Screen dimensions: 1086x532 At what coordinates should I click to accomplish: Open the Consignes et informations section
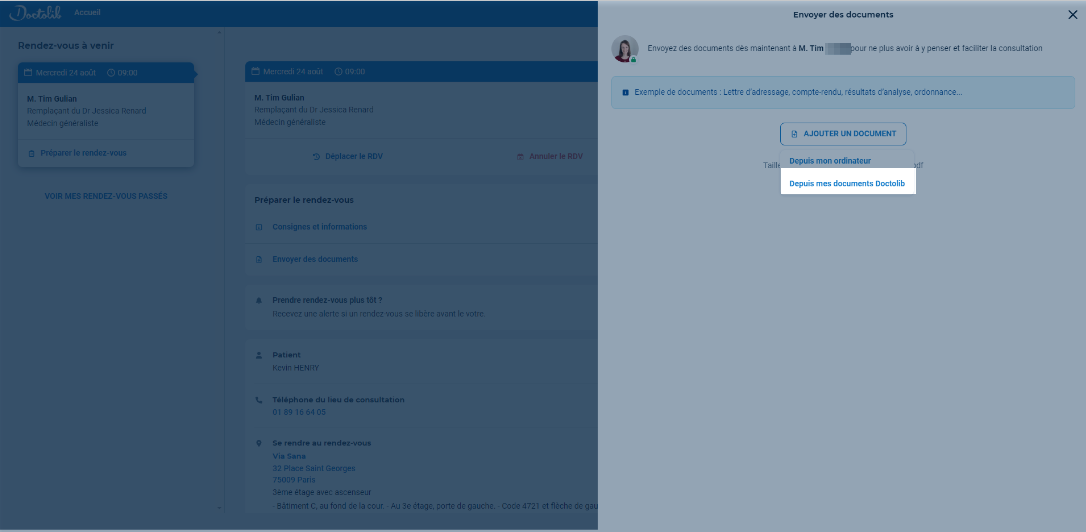[319, 227]
